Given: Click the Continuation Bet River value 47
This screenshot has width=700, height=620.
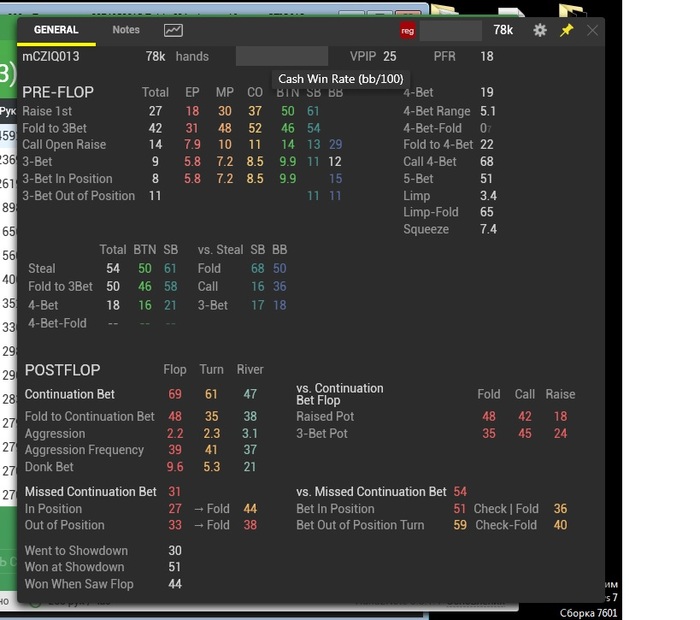Looking at the screenshot, I should 250,394.
